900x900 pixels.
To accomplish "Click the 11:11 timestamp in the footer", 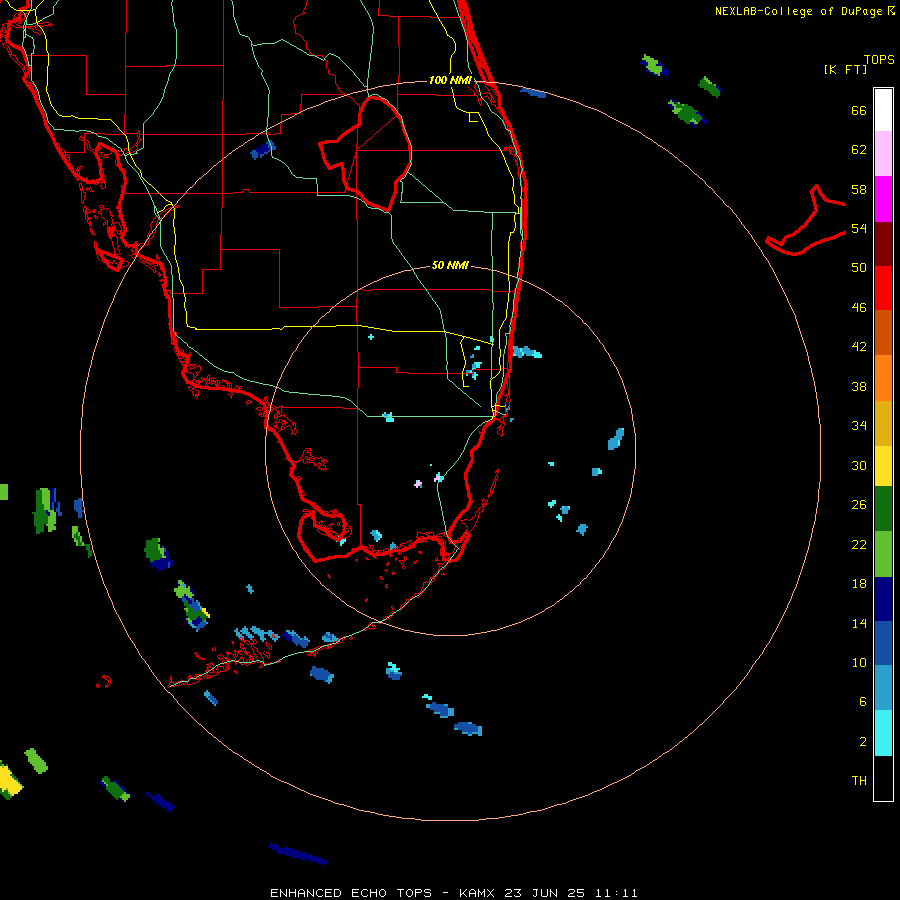I will pos(615,893).
